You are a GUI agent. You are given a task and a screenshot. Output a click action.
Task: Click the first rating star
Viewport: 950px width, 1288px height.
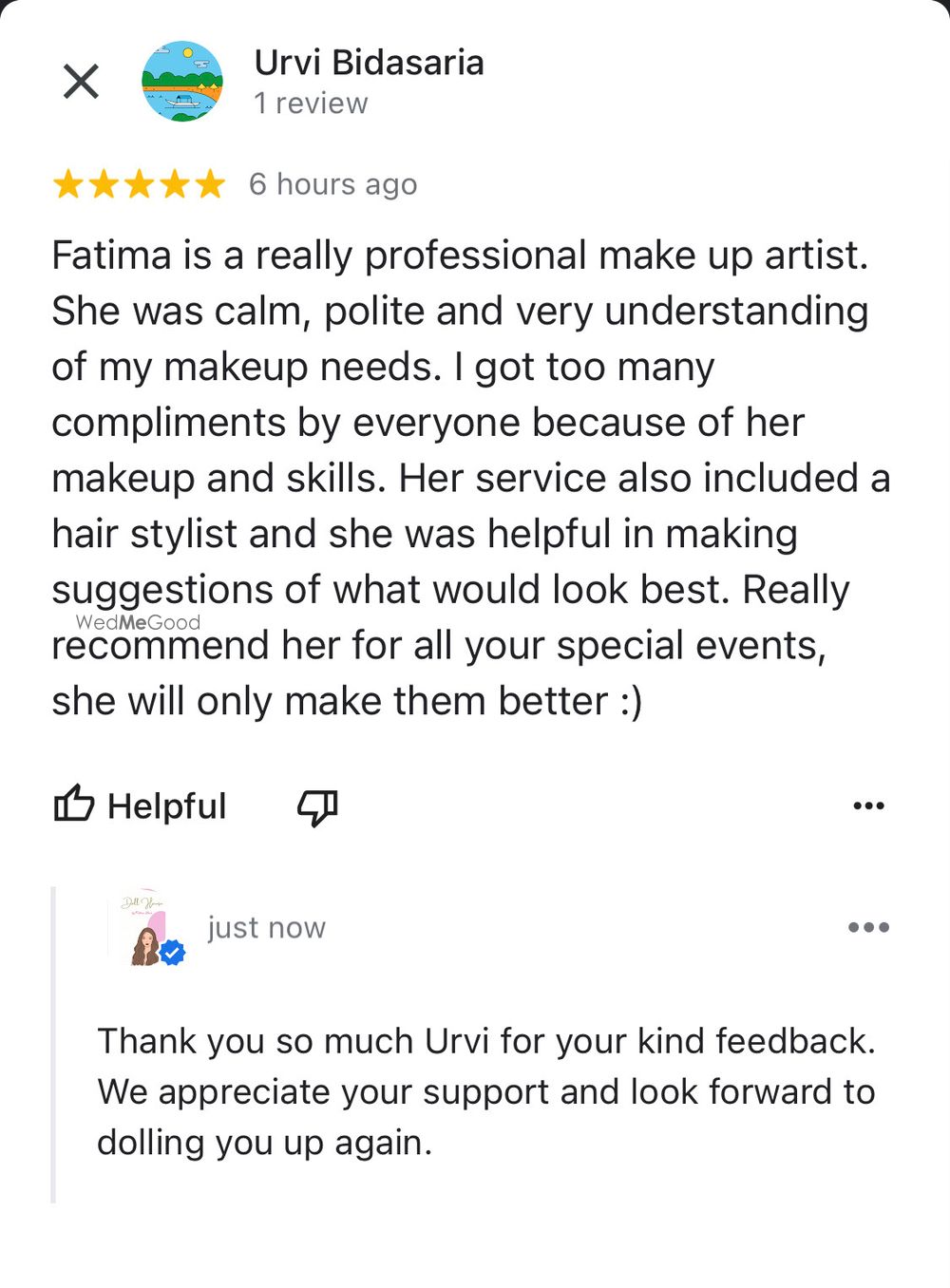click(68, 184)
